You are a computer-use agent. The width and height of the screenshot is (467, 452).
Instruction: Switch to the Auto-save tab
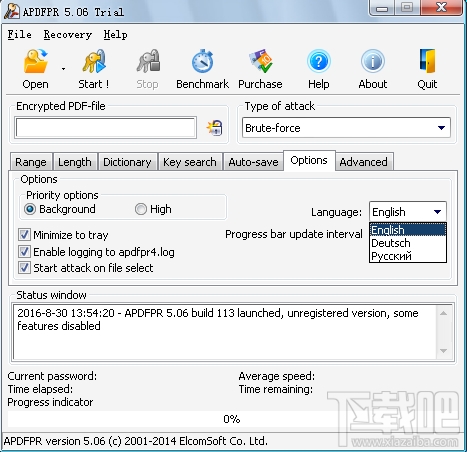pyautogui.click(x=253, y=162)
